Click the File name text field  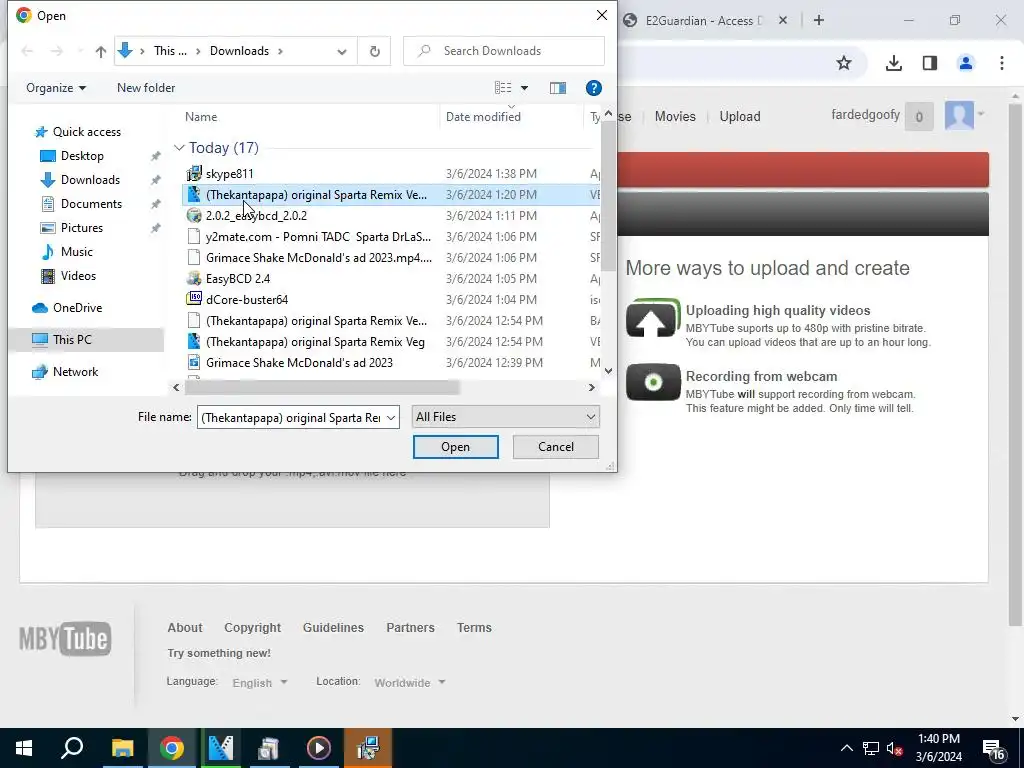tap(291, 417)
